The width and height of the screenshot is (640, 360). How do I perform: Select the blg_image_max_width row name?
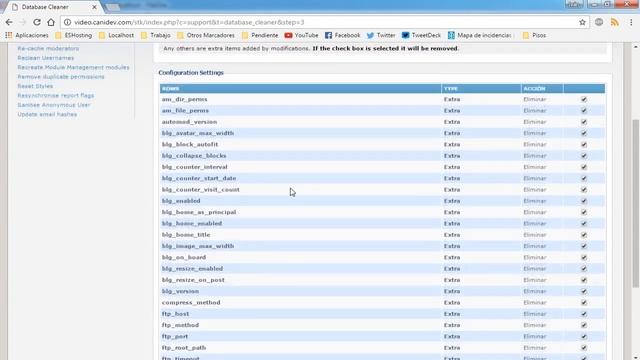(198, 246)
